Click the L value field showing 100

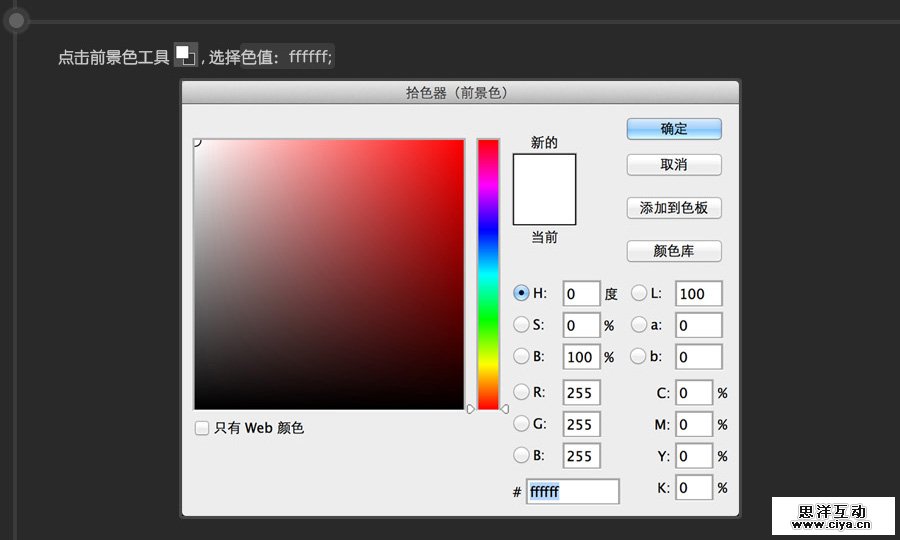[x=699, y=294]
